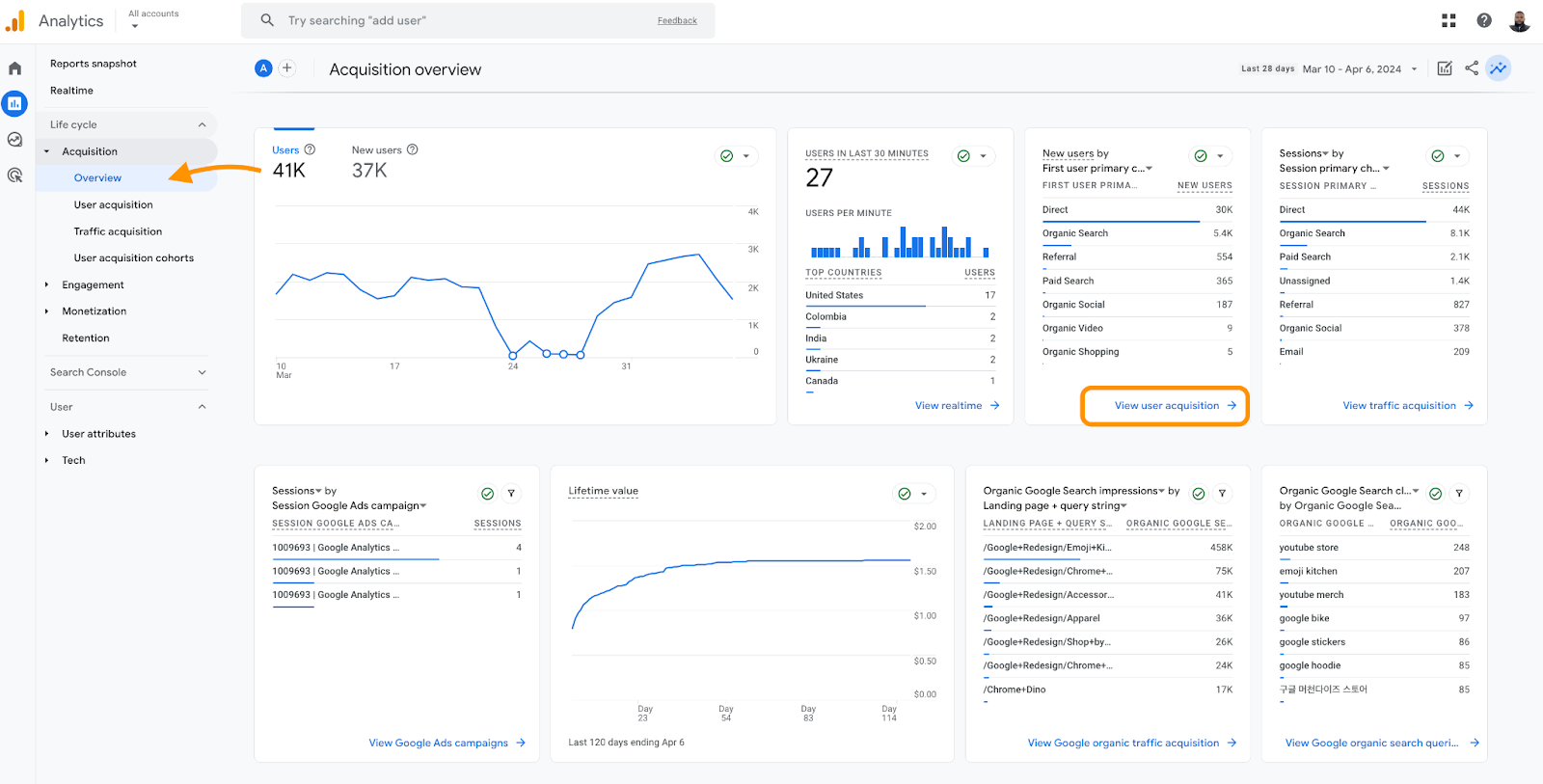Expand the Search Console section
Image resolution: width=1543 pixels, height=784 pixels.
202,372
